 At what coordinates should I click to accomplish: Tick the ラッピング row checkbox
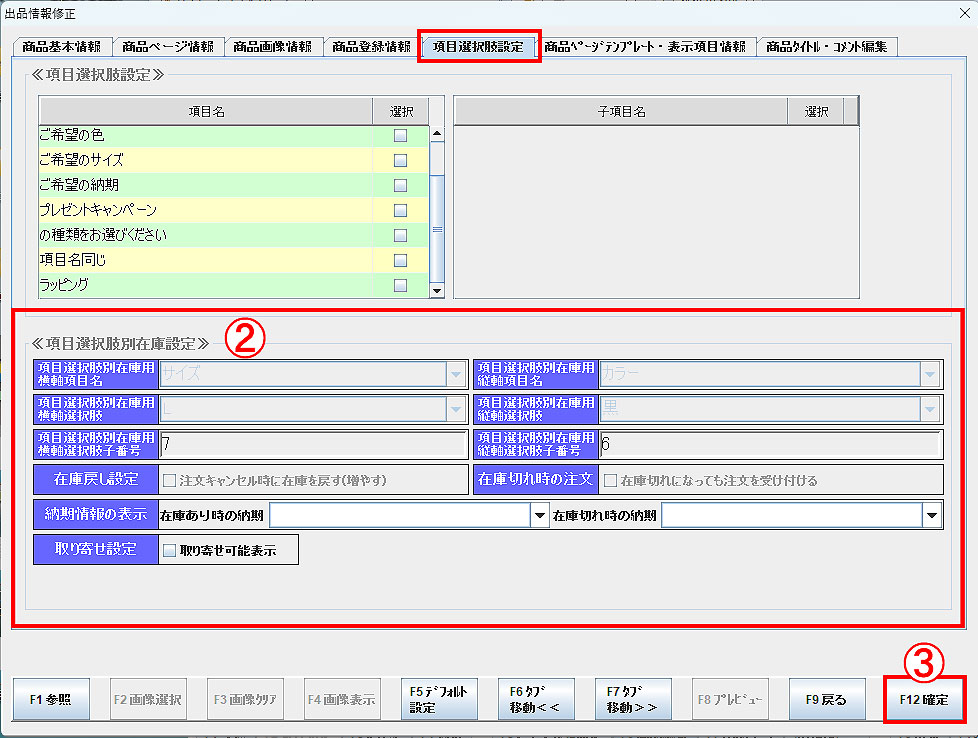coord(400,285)
